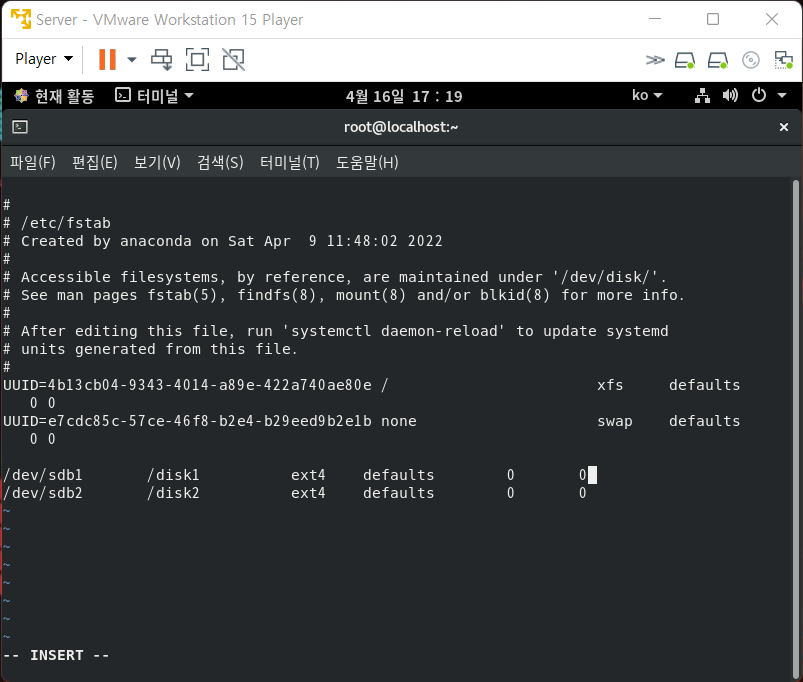The image size is (803, 682).
Task: Open the 도움말(H) menu
Action: coord(367,163)
